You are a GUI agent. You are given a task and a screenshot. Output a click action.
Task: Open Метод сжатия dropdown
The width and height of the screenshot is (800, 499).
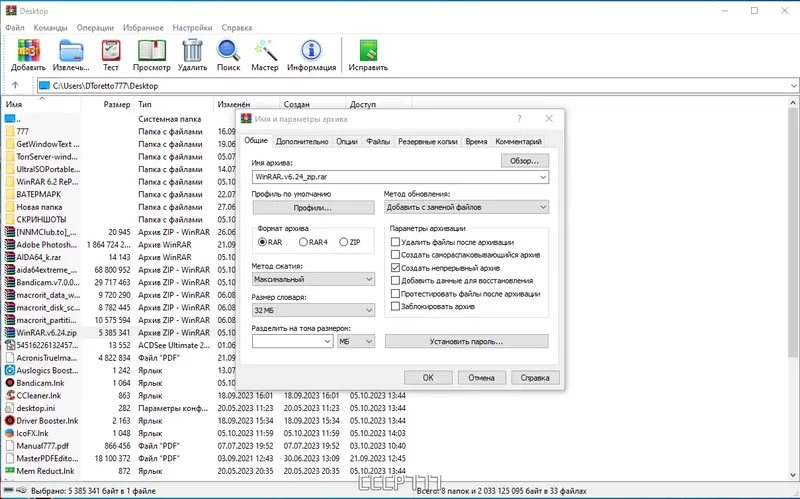[313, 279]
